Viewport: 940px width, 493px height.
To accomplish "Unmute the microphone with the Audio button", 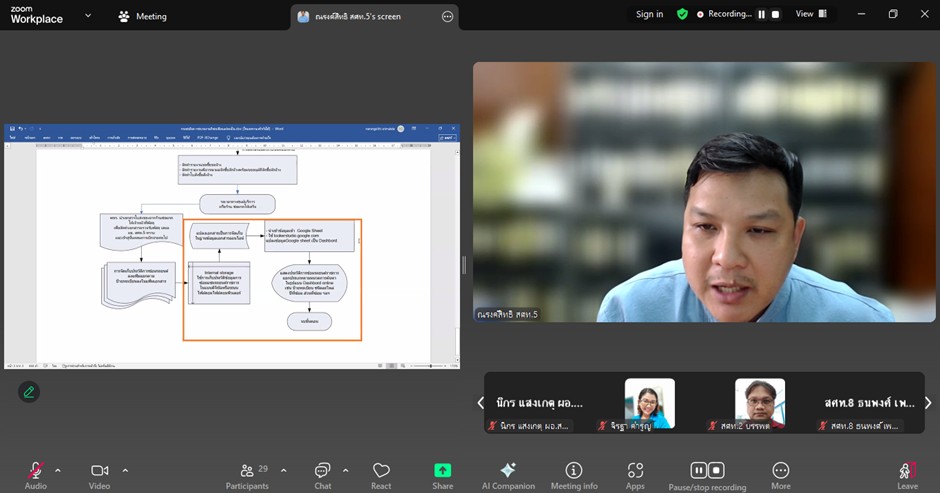I will point(36,471).
